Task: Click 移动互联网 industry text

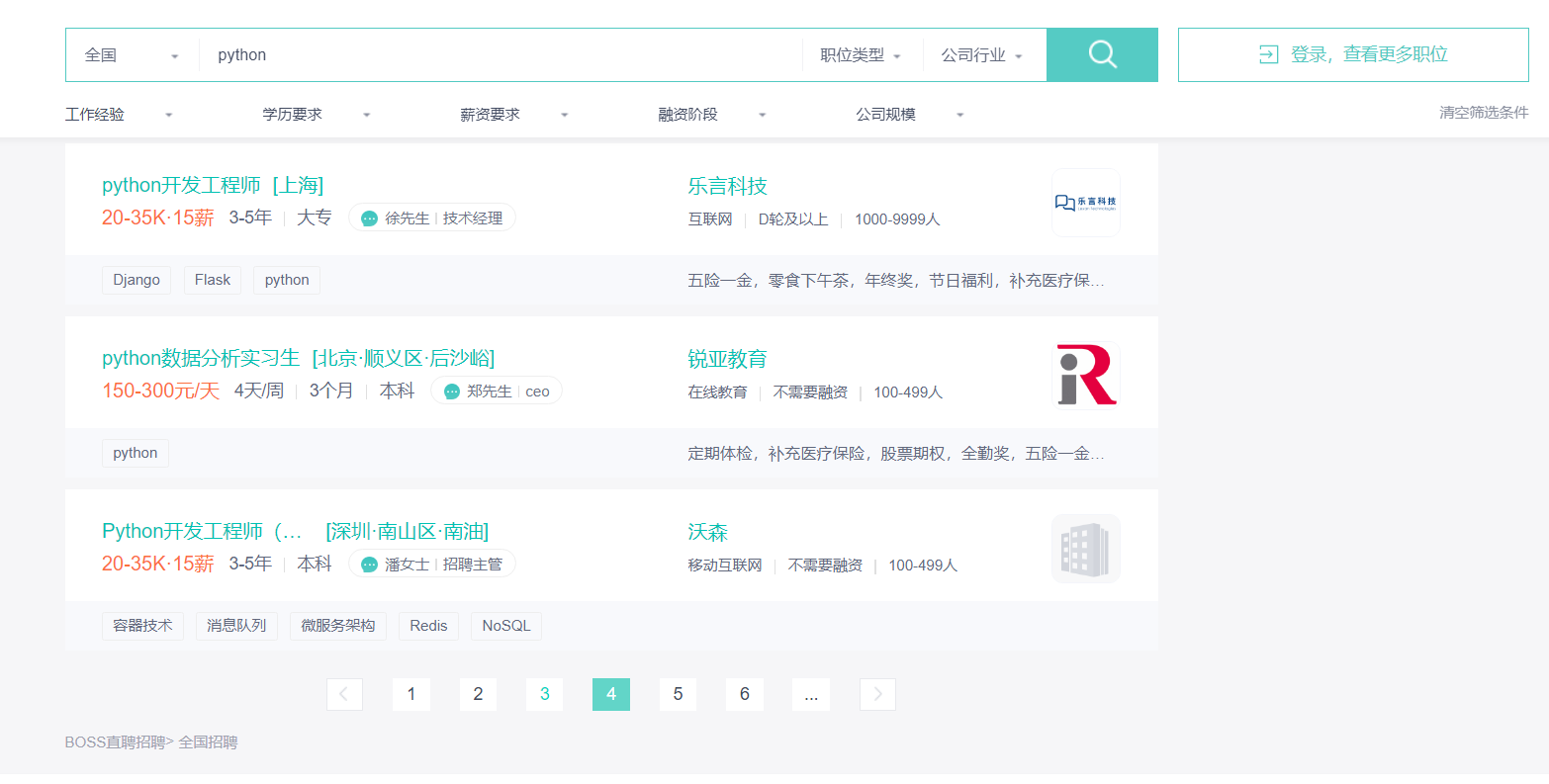Action: [x=726, y=566]
